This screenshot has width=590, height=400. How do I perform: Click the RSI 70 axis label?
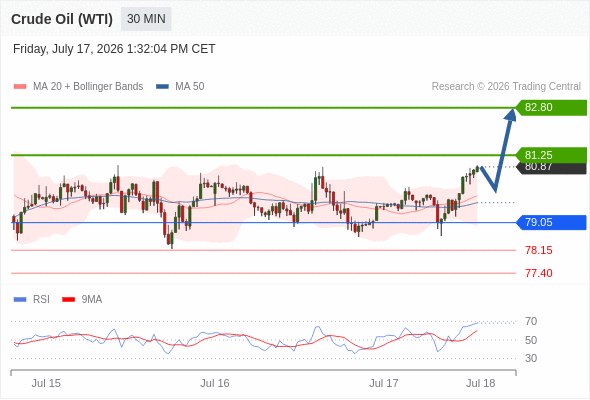531,321
